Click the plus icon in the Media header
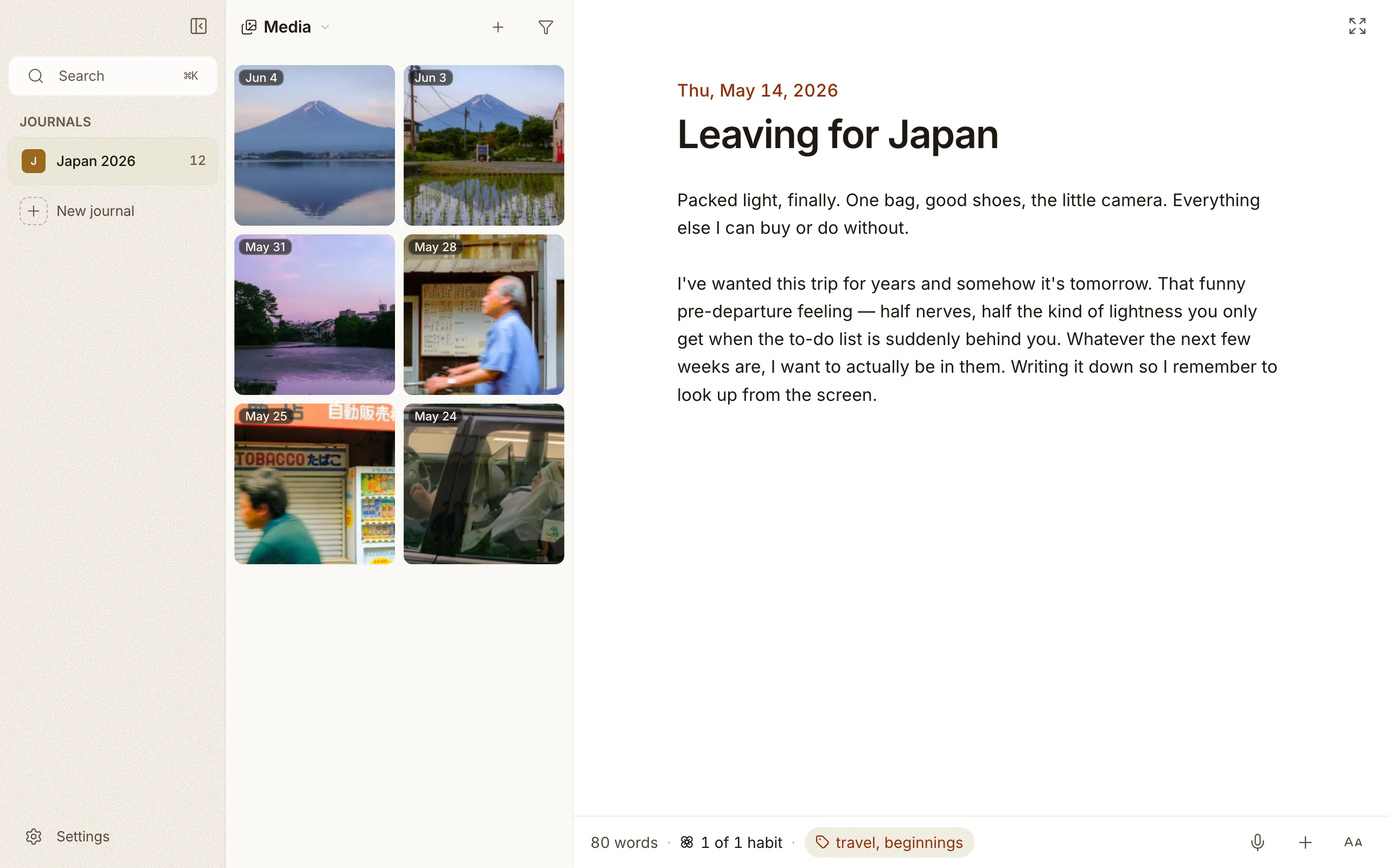The width and height of the screenshot is (1389, 868). coord(498,27)
